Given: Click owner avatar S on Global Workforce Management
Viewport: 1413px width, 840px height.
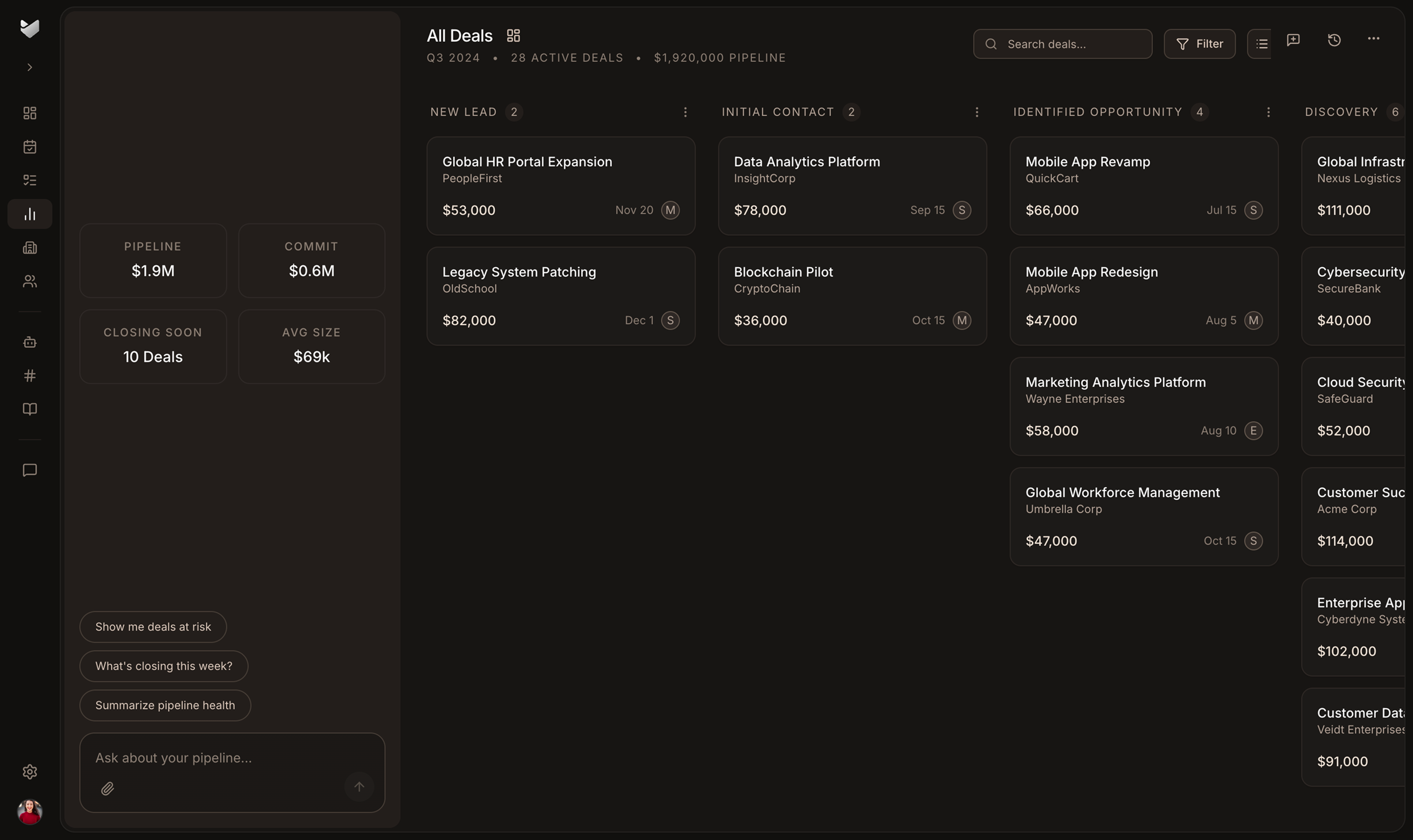Looking at the screenshot, I should point(1253,541).
